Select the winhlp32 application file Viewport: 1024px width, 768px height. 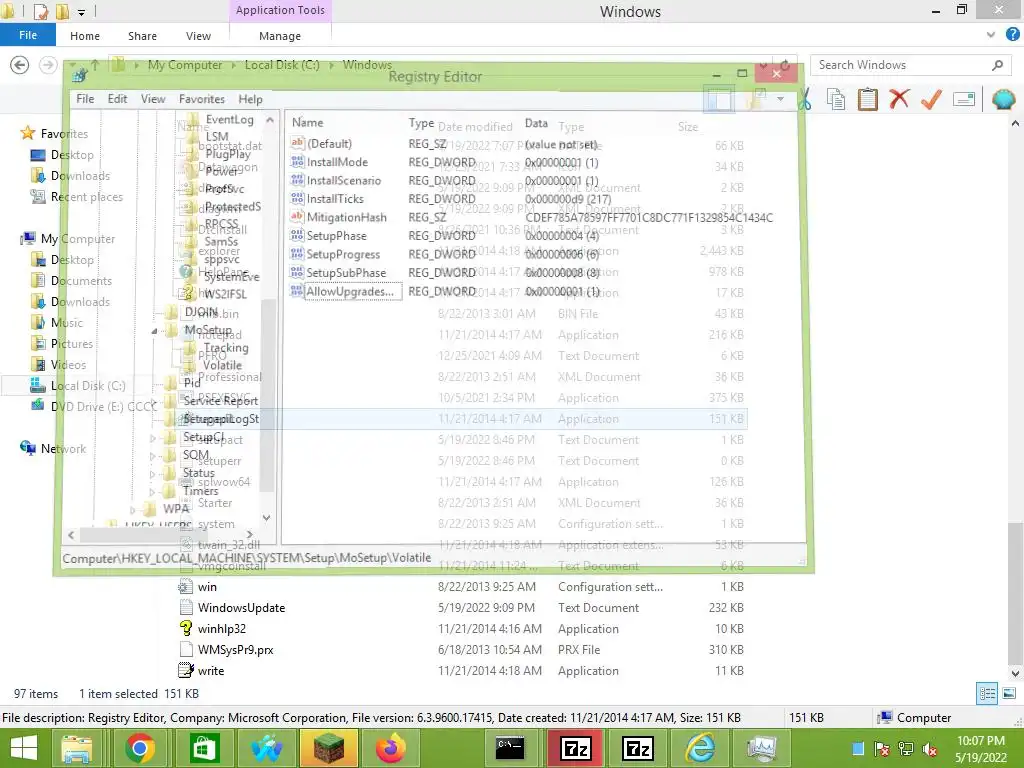point(221,629)
